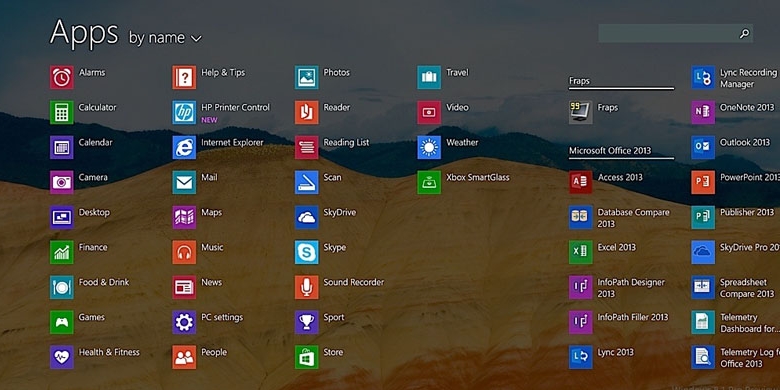Open the SkyDrive cloud icon
This screenshot has width=780, height=390.
click(306, 217)
